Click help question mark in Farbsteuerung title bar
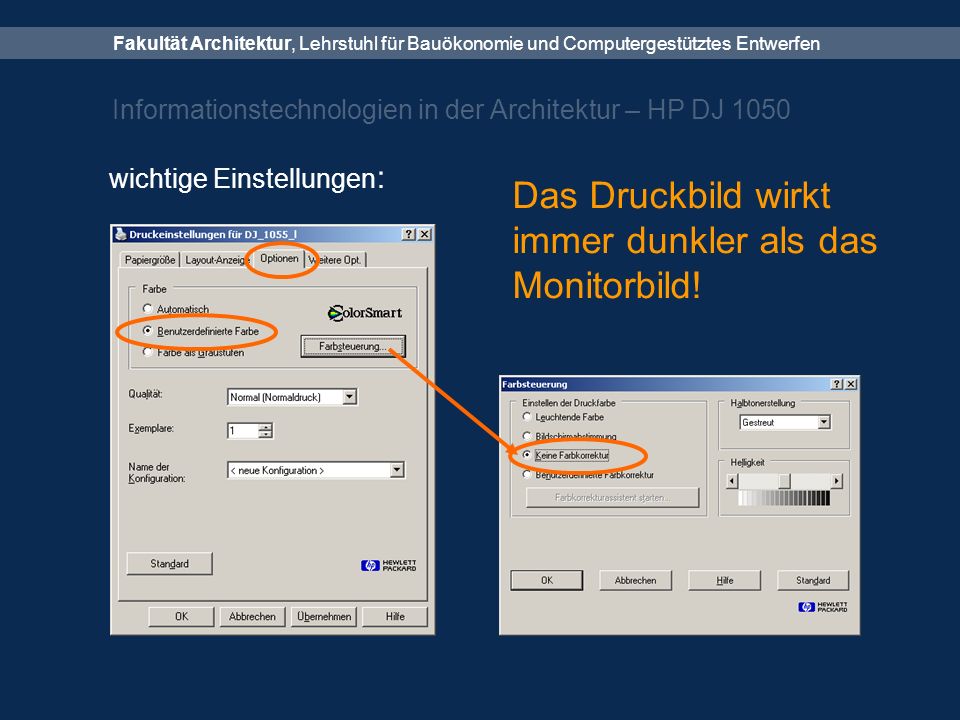Viewport: 960px width, 720px height. click(837, 384)
